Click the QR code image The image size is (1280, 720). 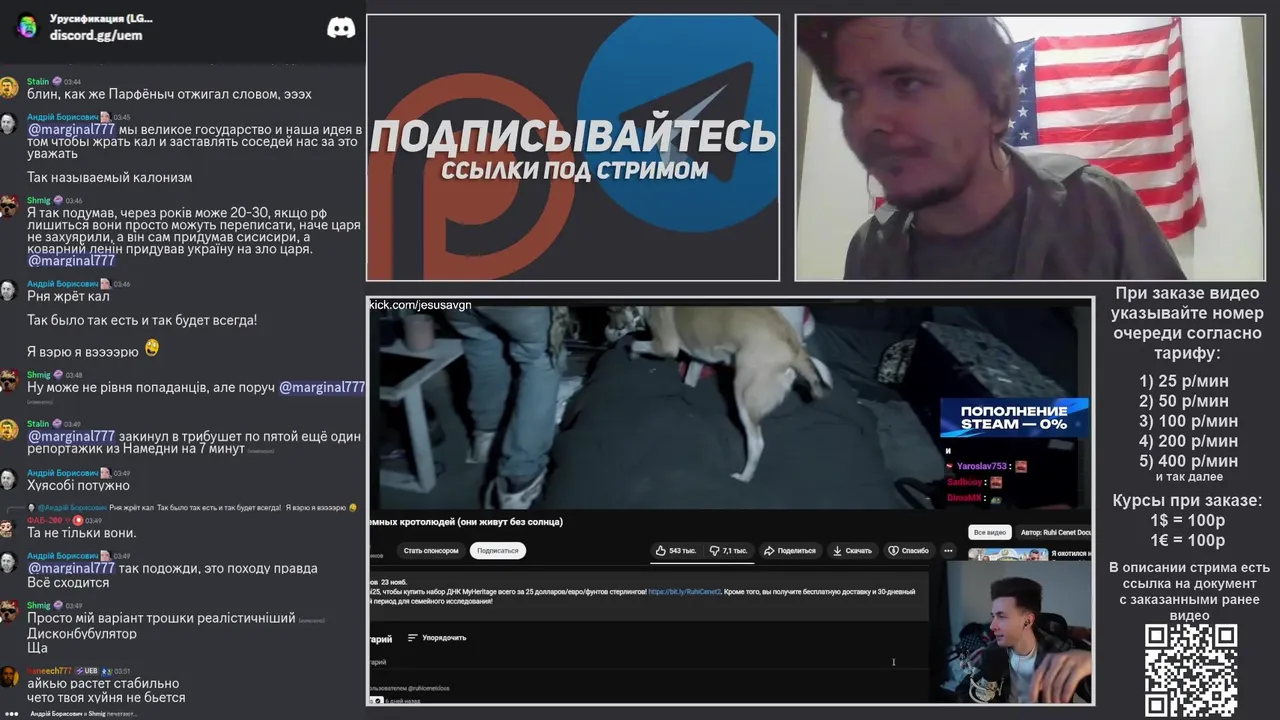[x=1191, y=670]
